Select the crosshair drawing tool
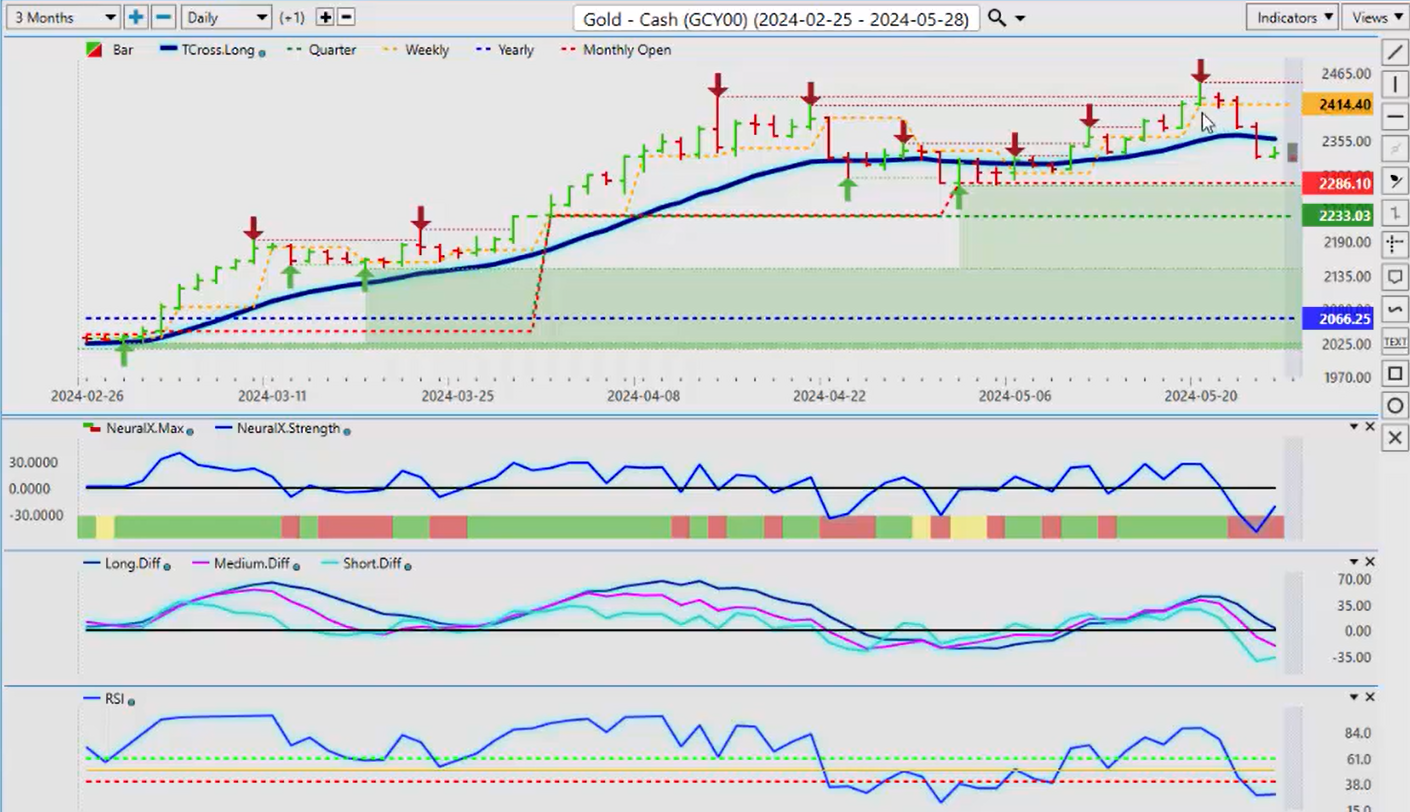The image size is (1410, 812). click(1395, 245)
